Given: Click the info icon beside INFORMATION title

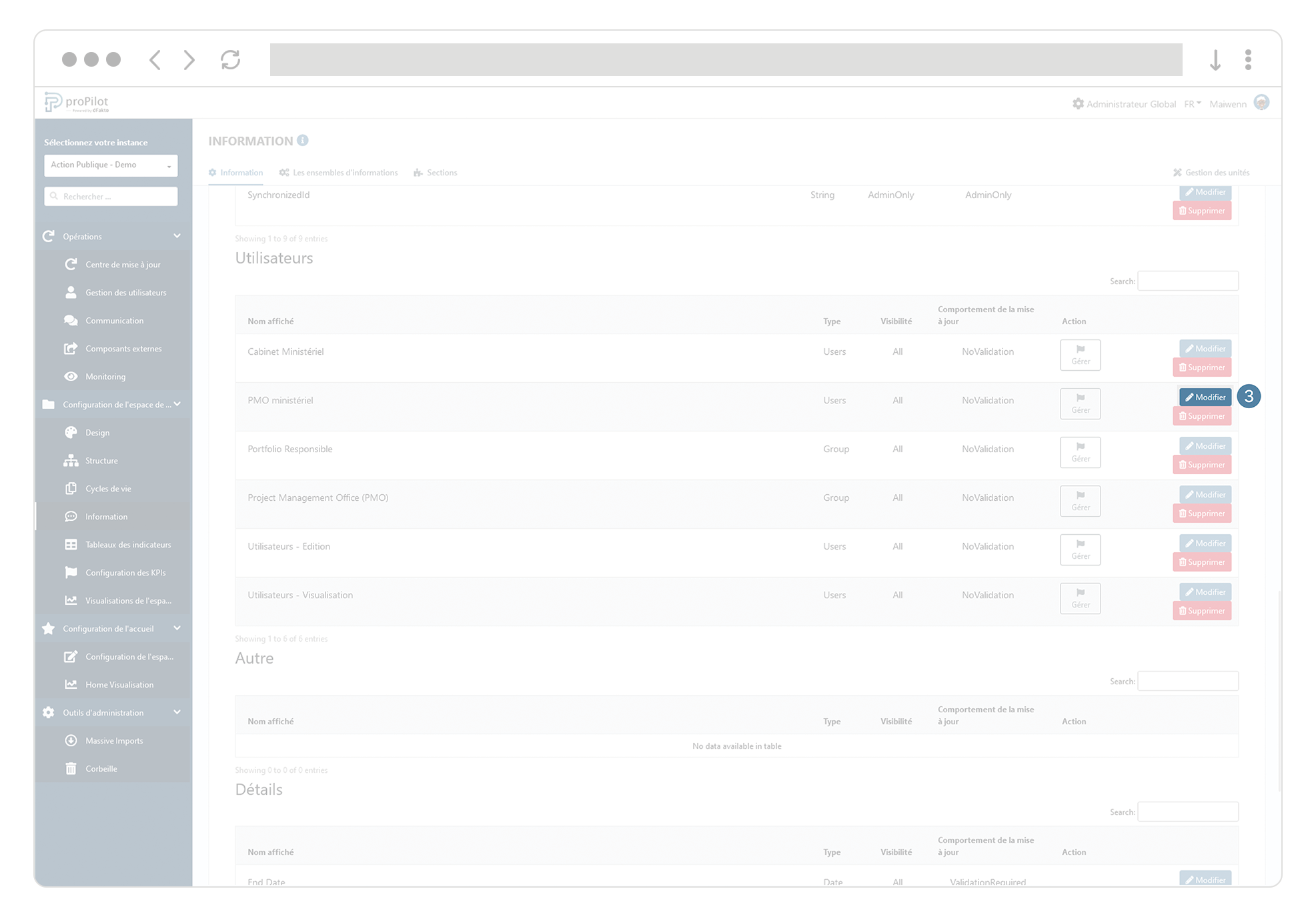Looking at the screenshot, I should [303, 140].
